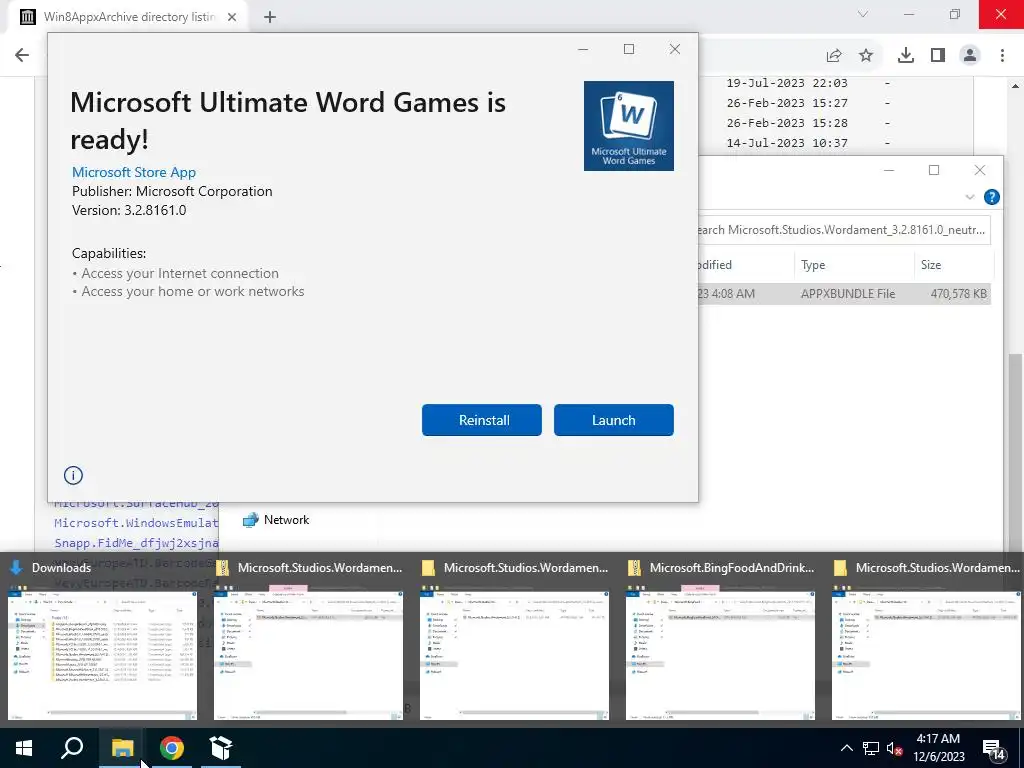Open Snapp.FidMe link in page
1024x768 pixels.
point(136,543)
